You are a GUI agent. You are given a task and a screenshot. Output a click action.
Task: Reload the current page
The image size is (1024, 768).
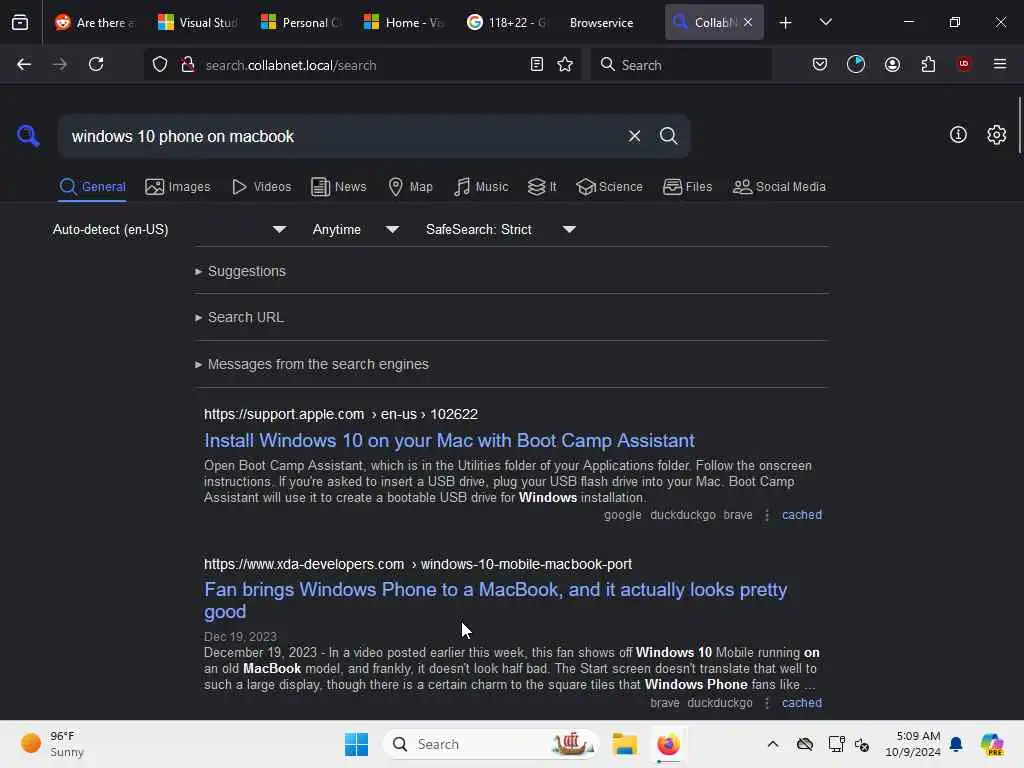(x=96, y=64)
